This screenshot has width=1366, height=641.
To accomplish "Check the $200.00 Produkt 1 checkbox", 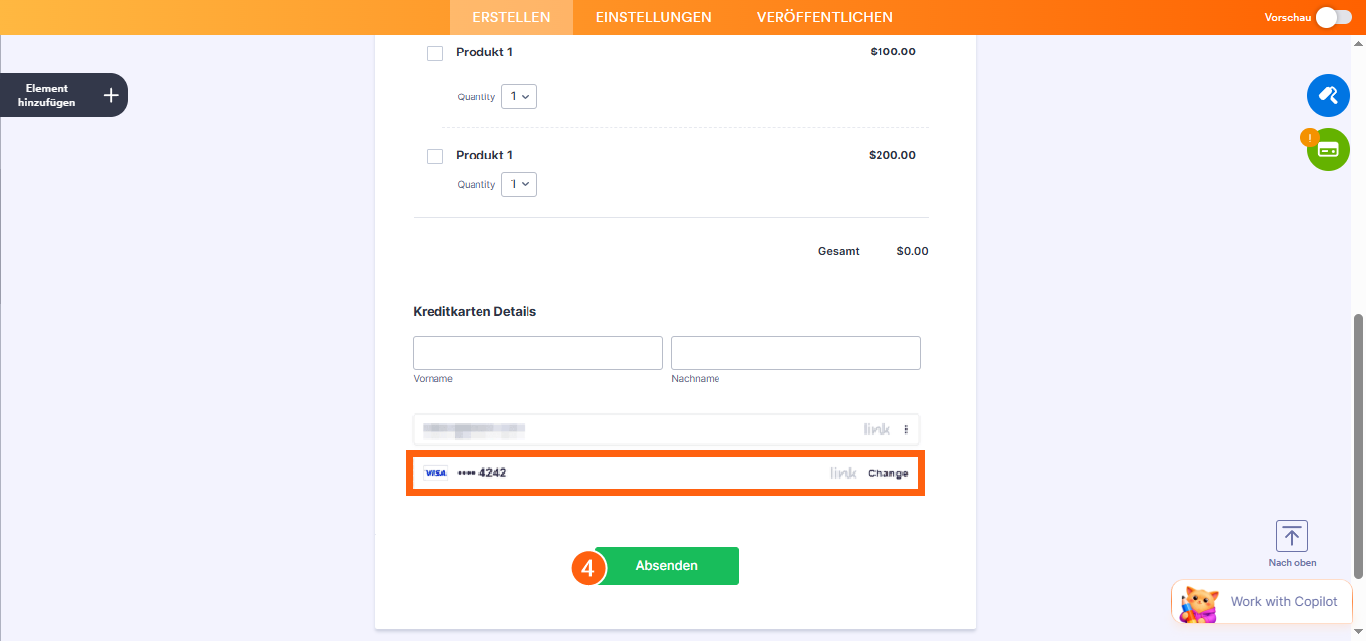I will coord(435,156).
